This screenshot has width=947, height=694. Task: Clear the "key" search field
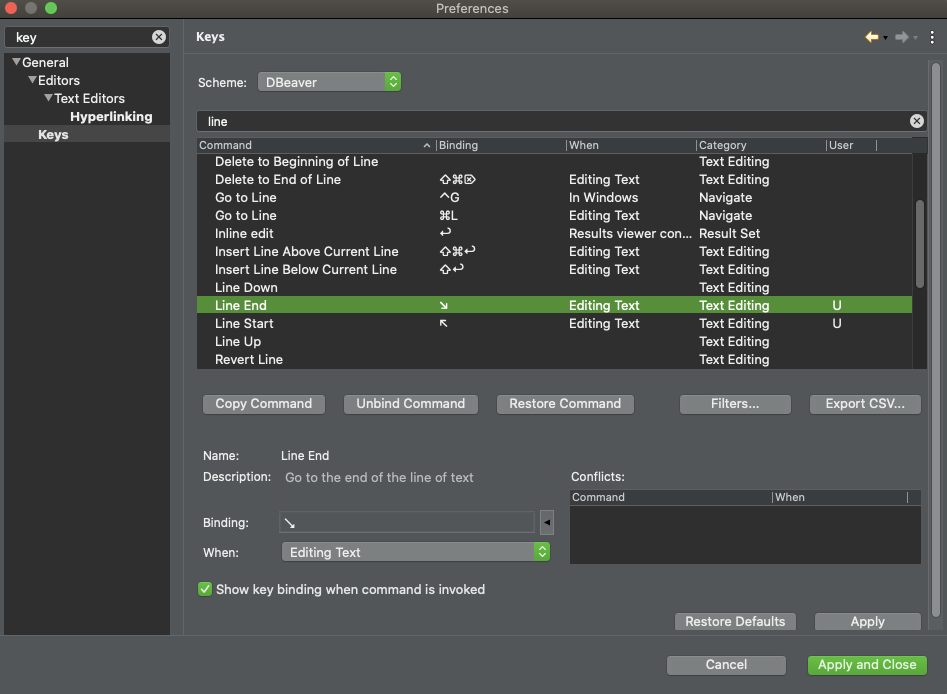[x=158, y=37]
